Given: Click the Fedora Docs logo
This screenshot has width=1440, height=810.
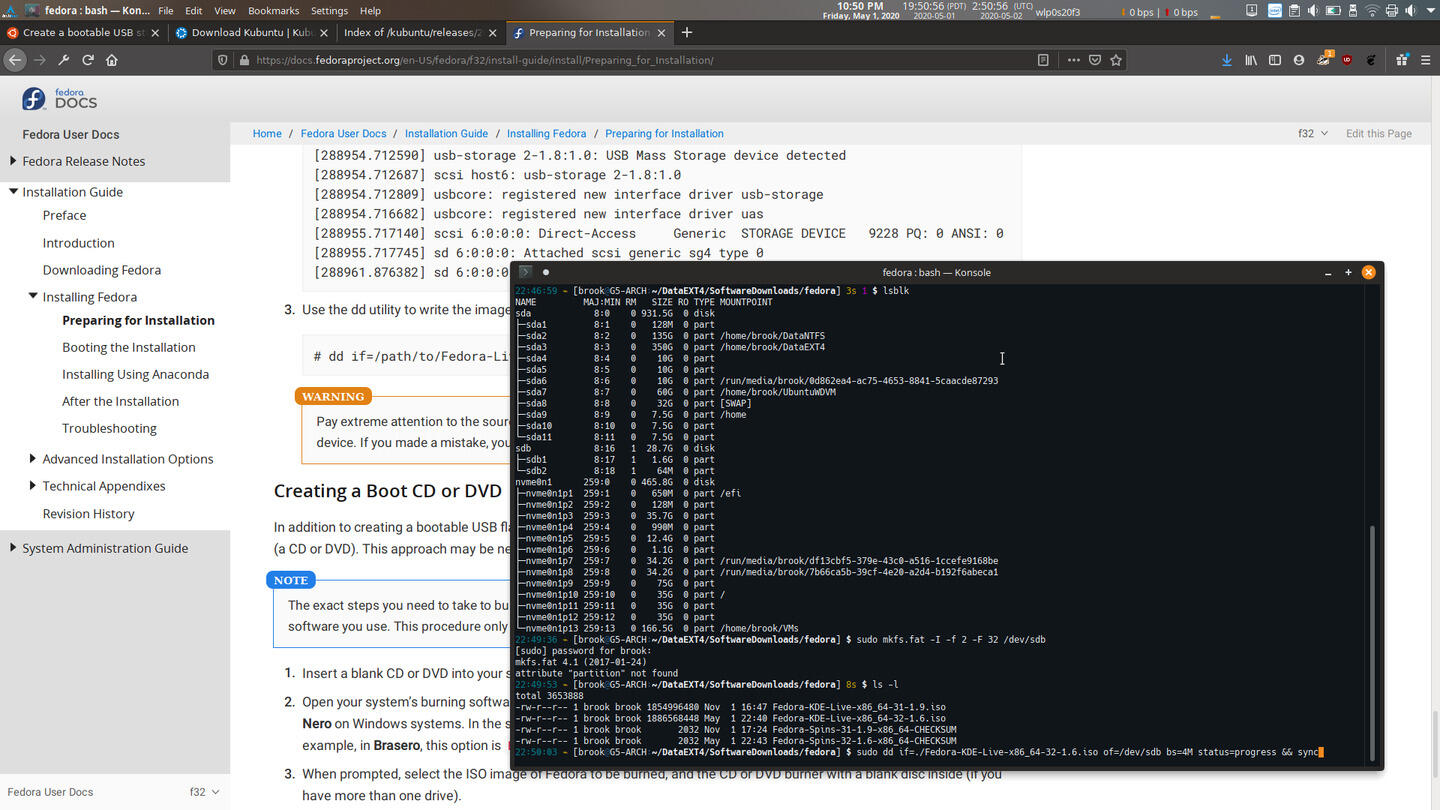Looking at the screenshot, I should click(60, 98).
